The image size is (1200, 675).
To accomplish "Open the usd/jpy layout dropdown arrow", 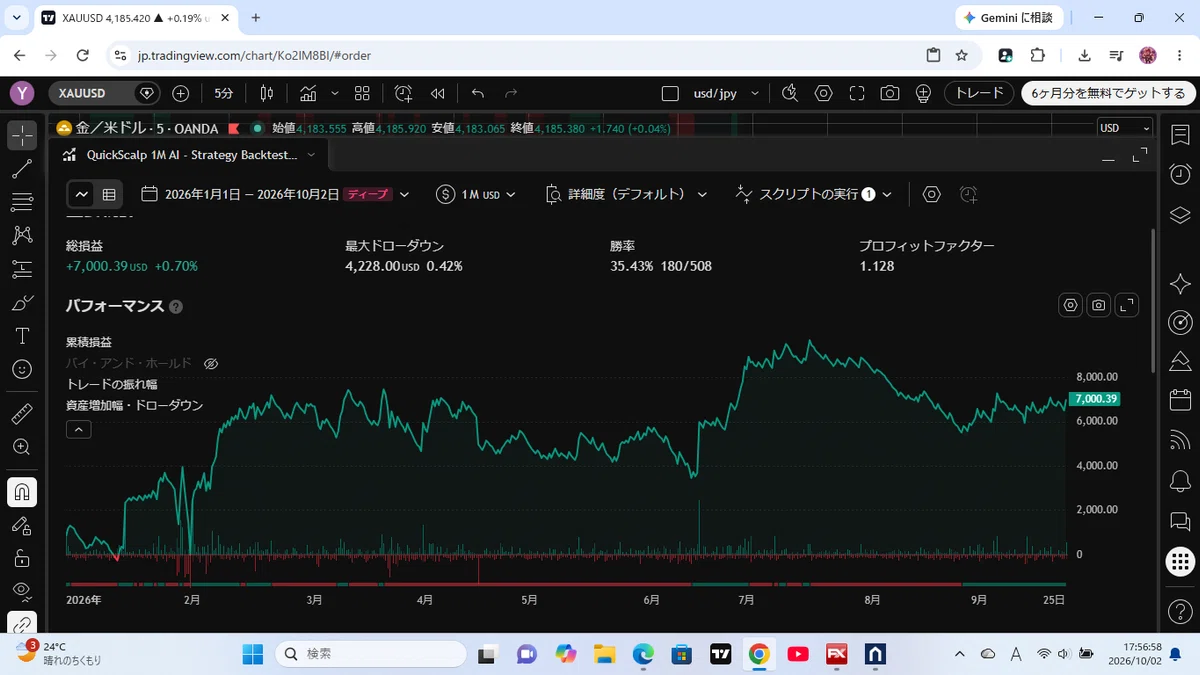I will 755,93.
